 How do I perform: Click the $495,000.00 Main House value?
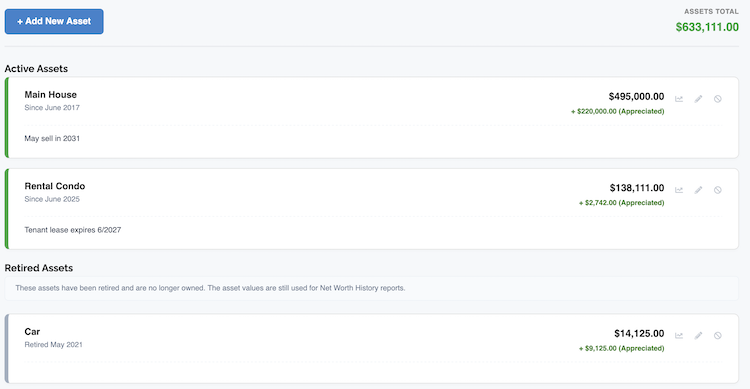coord(636,97)
